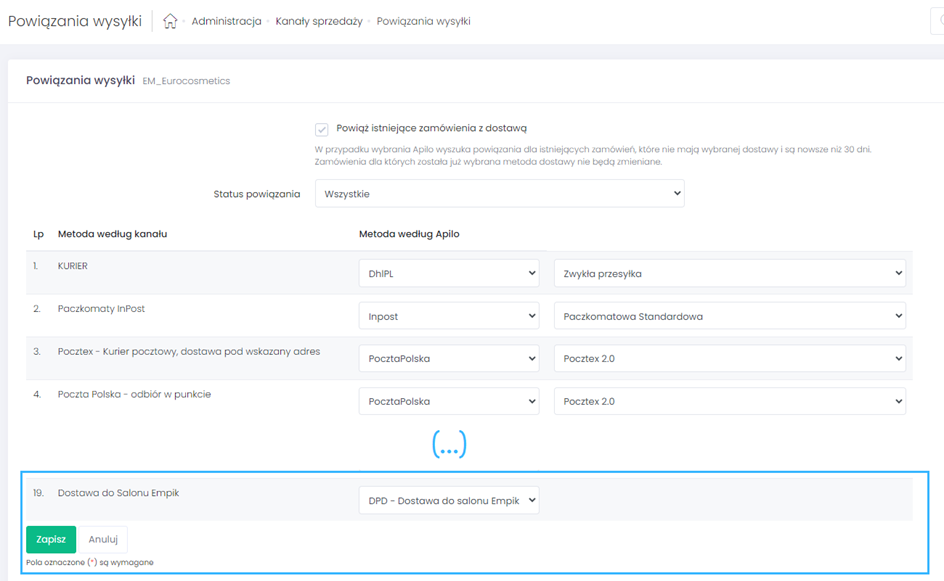The width and height of the screenshot is (944, 581).
Task: Open PocztaPolska dropdown for odbiór w punkcie row
Action: [x=448, y=401]
